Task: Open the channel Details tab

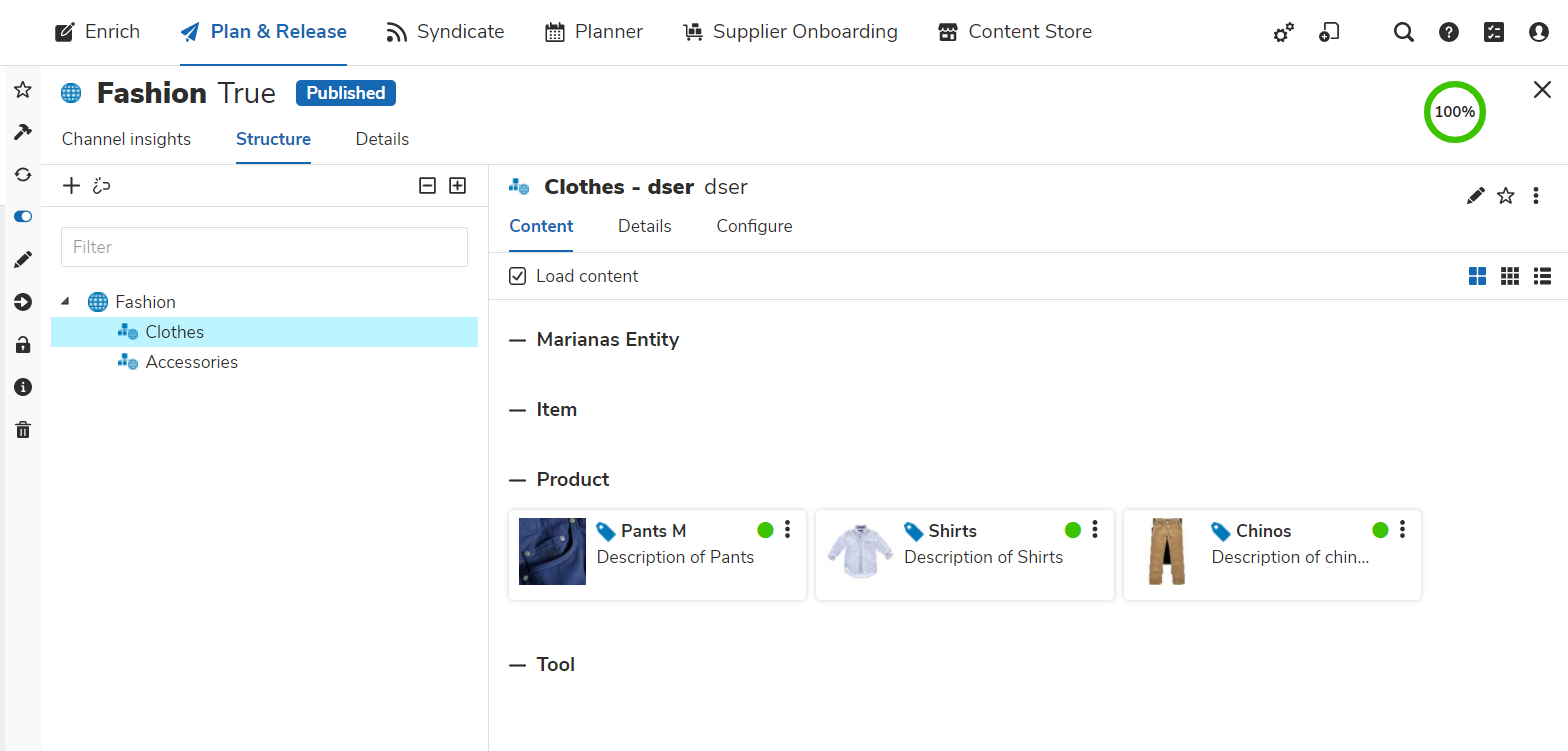Action: (x=382, y=139)
